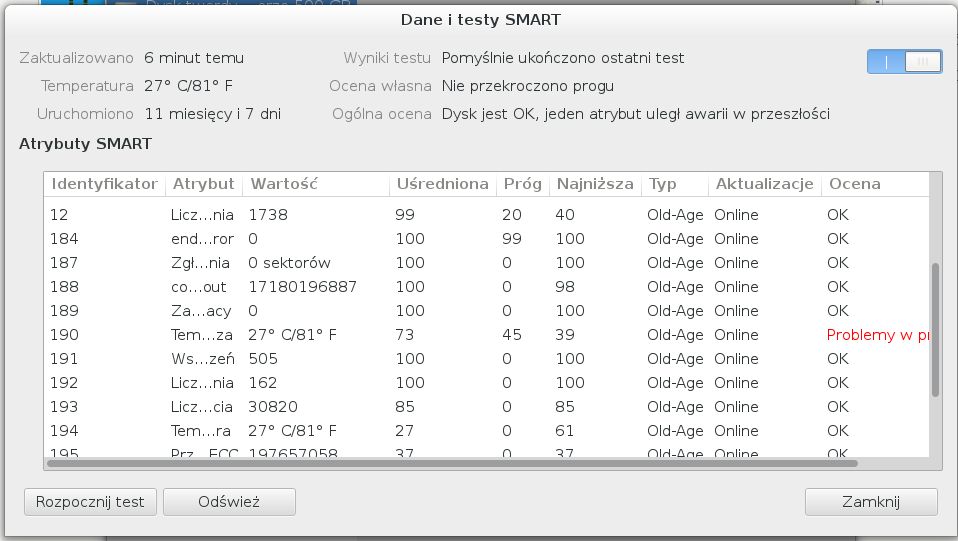Viewport: 958px width, 541px height.
Task: Select attribute row with ID 190
Action: [x=487, y=334]
